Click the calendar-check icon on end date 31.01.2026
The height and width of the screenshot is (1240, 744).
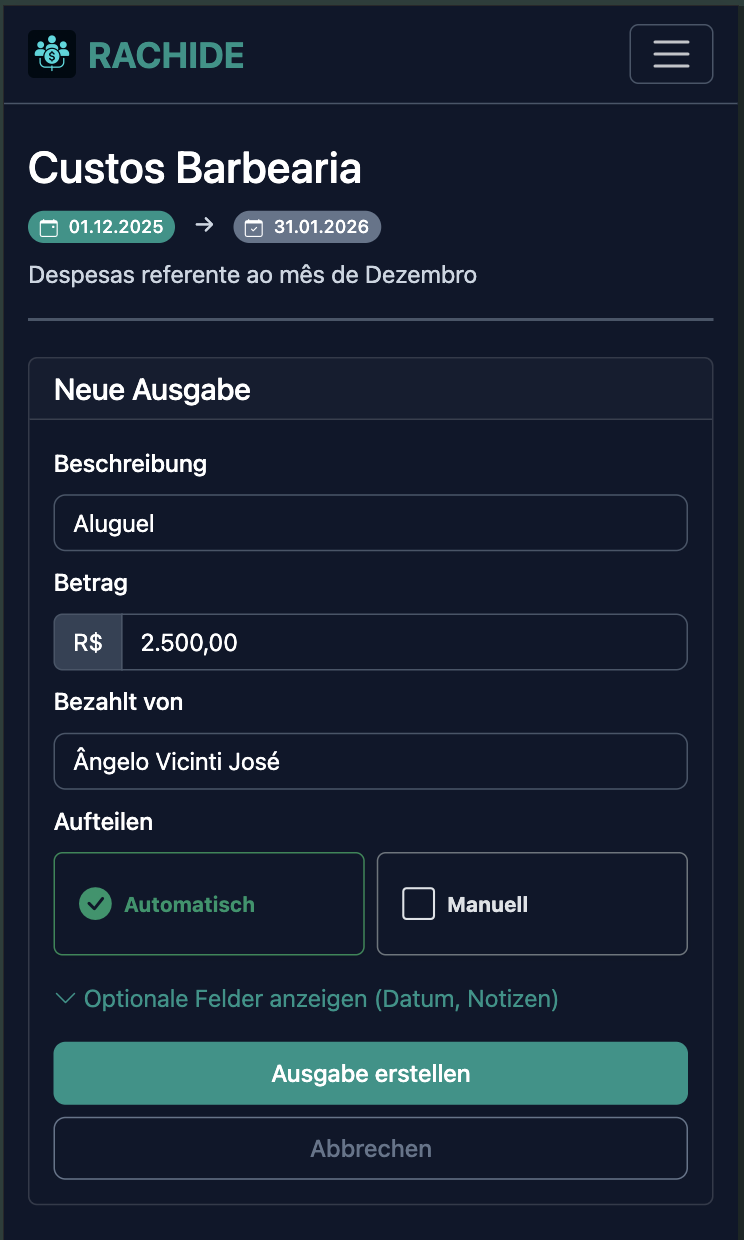point(253,226)
